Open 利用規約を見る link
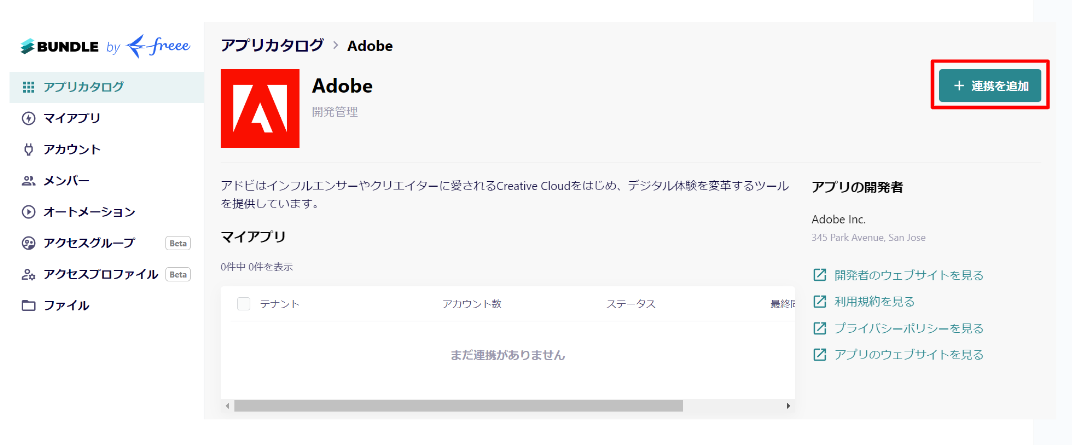The width and height of the screenshot is (1072, 445). click(x=874, y=301)
